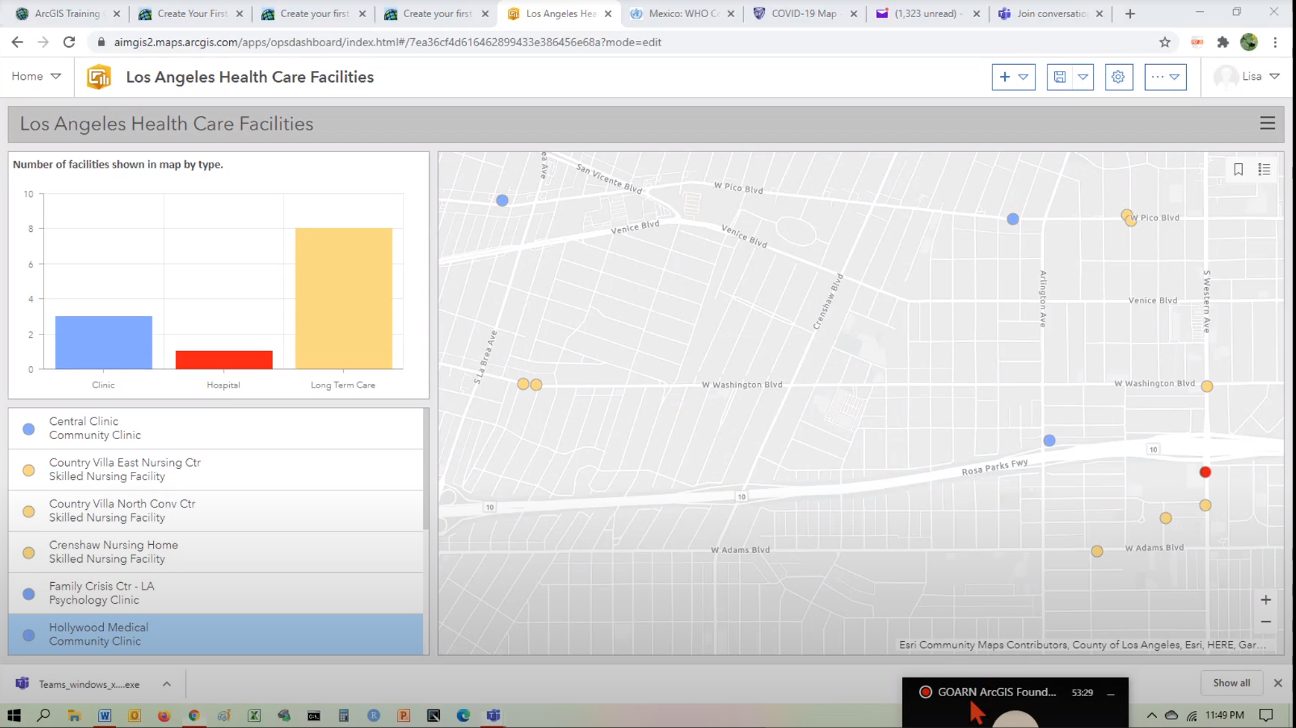The image size is (1296, 728).
Task: Open the dashboard settings gear
Action: click(x=1118, y=77)
